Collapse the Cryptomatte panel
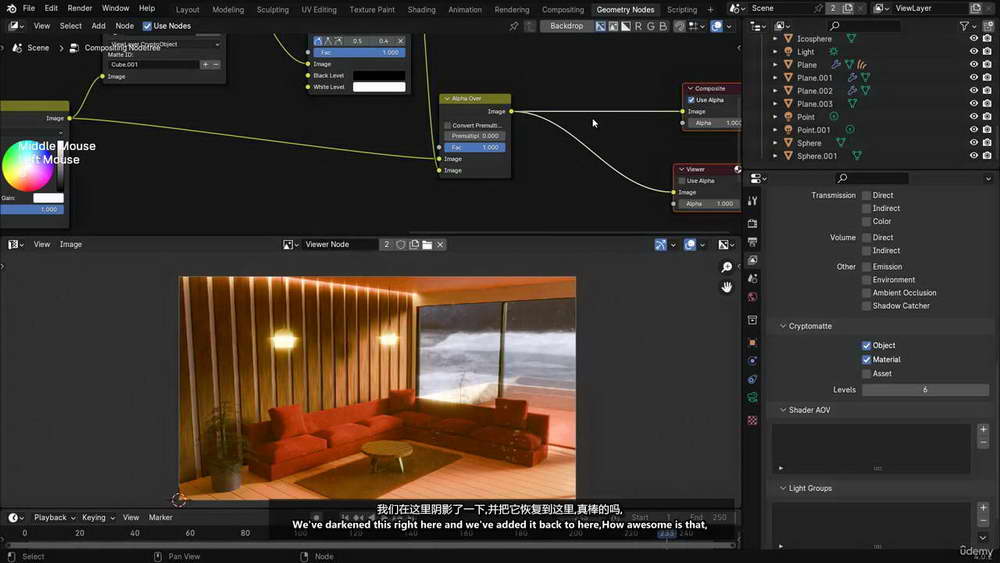Viewport: 1000px width, 563px height. (783, 326)
